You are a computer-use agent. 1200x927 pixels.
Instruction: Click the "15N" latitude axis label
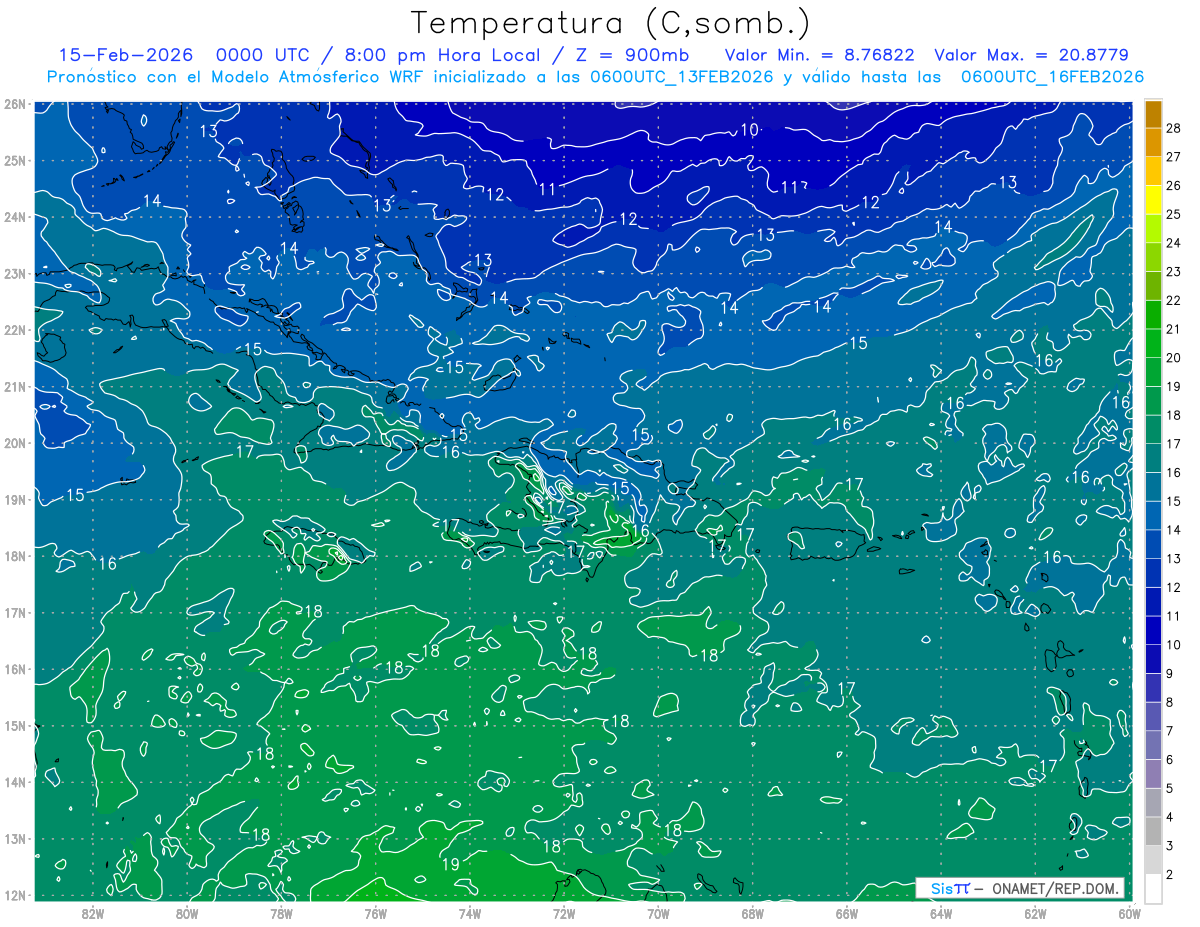pyautogui.click(x=16, y=725)
